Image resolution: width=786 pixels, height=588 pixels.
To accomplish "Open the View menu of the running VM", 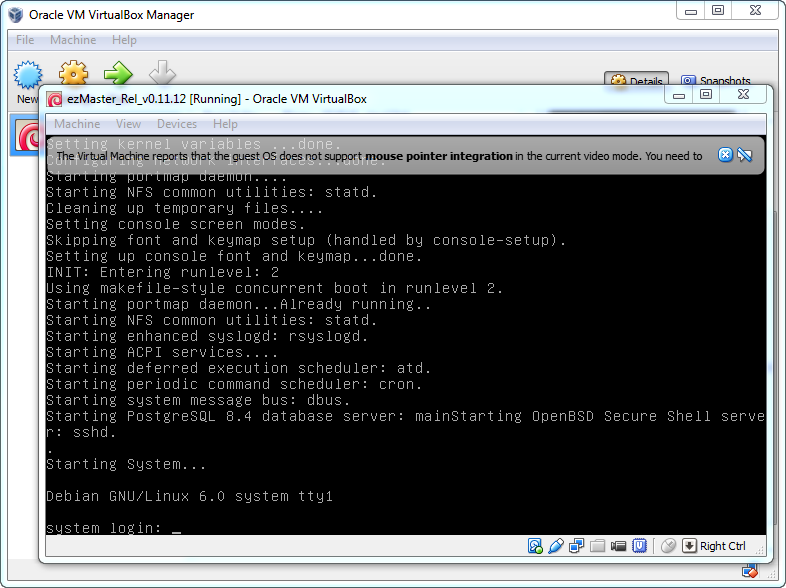I will click(x=128, y=124).
